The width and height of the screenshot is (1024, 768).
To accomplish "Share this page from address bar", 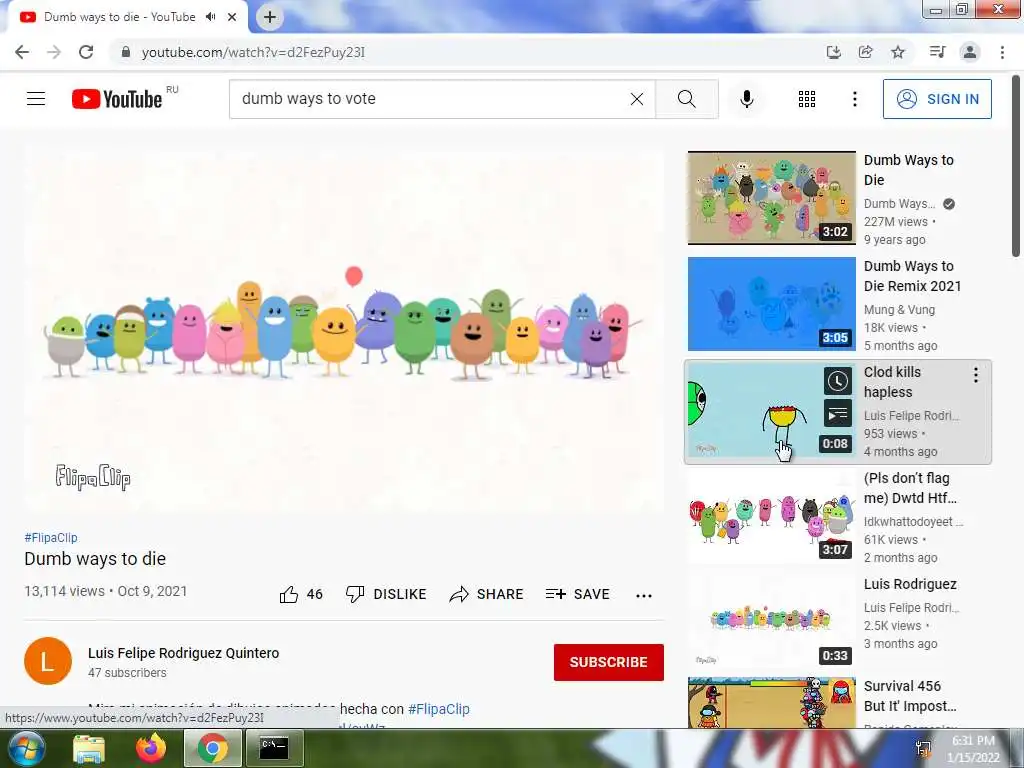I will point(866,52).
